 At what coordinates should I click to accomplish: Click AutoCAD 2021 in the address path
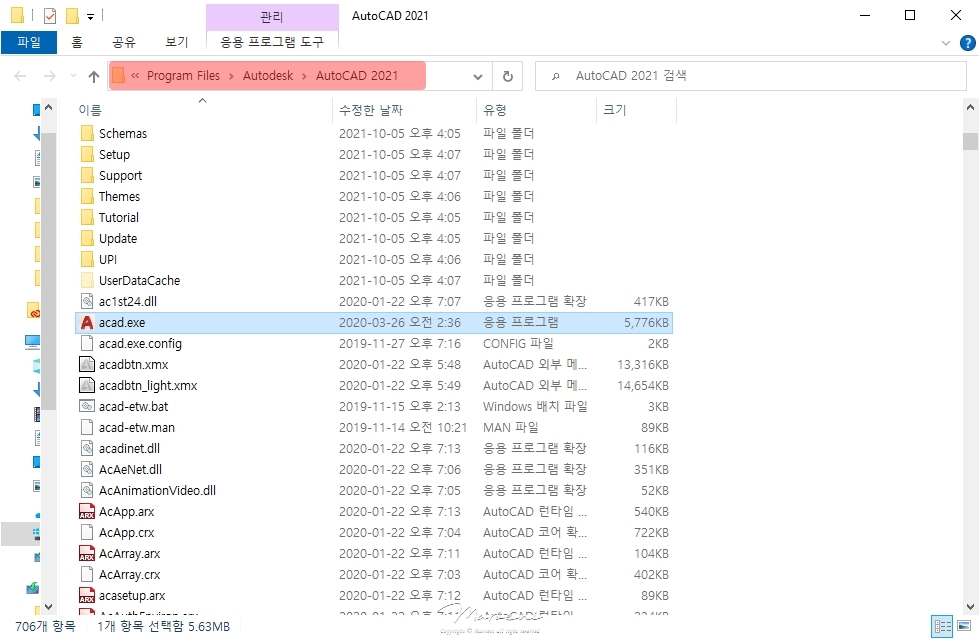pyautogui.click(x=356, y=76)
